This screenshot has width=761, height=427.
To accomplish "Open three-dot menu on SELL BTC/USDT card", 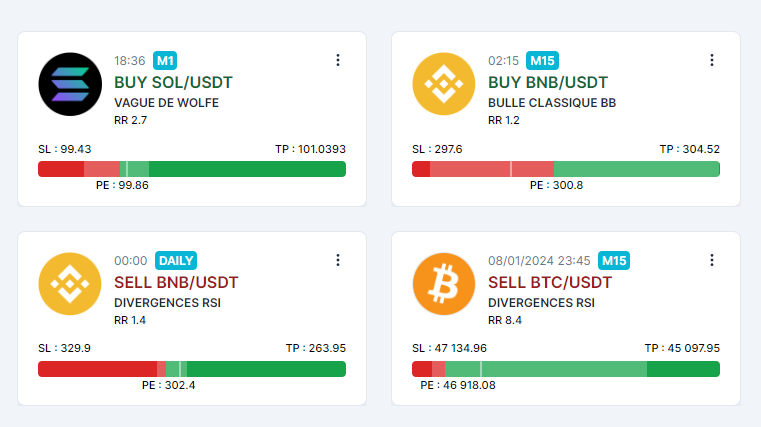I will [x=711, y=260].
